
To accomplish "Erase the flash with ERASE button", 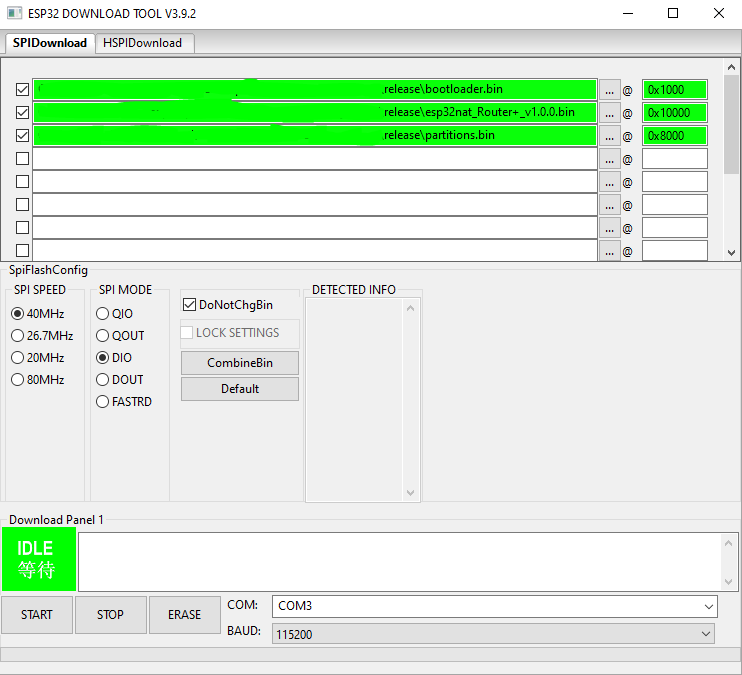I will [185, 615].
